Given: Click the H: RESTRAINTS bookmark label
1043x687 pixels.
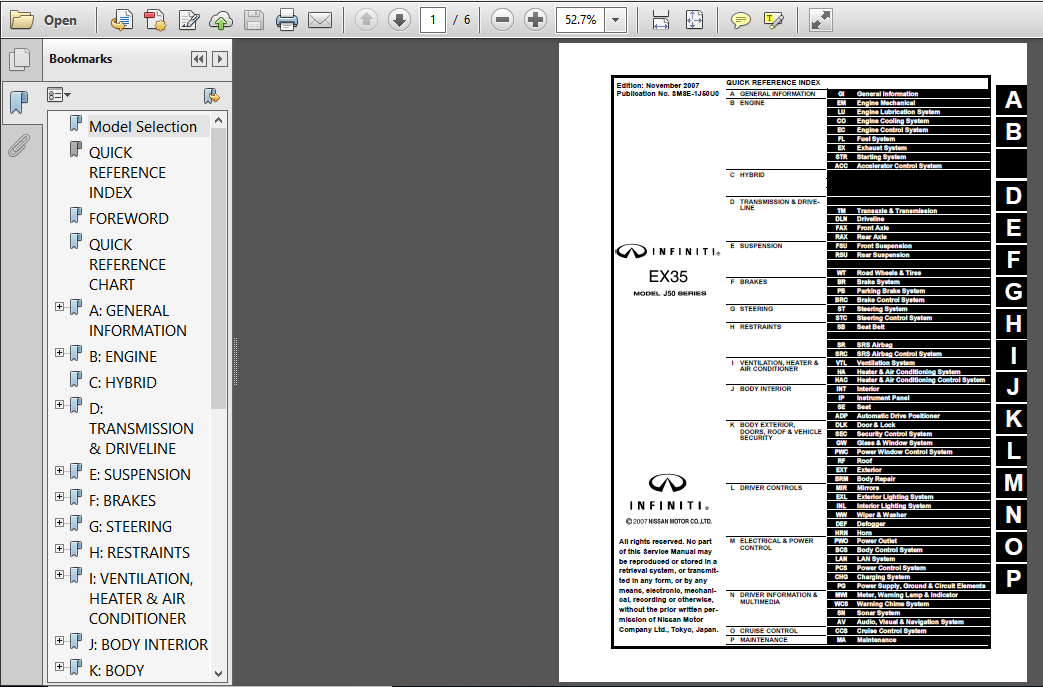Looking at the screenshot, I should [140, 553].
